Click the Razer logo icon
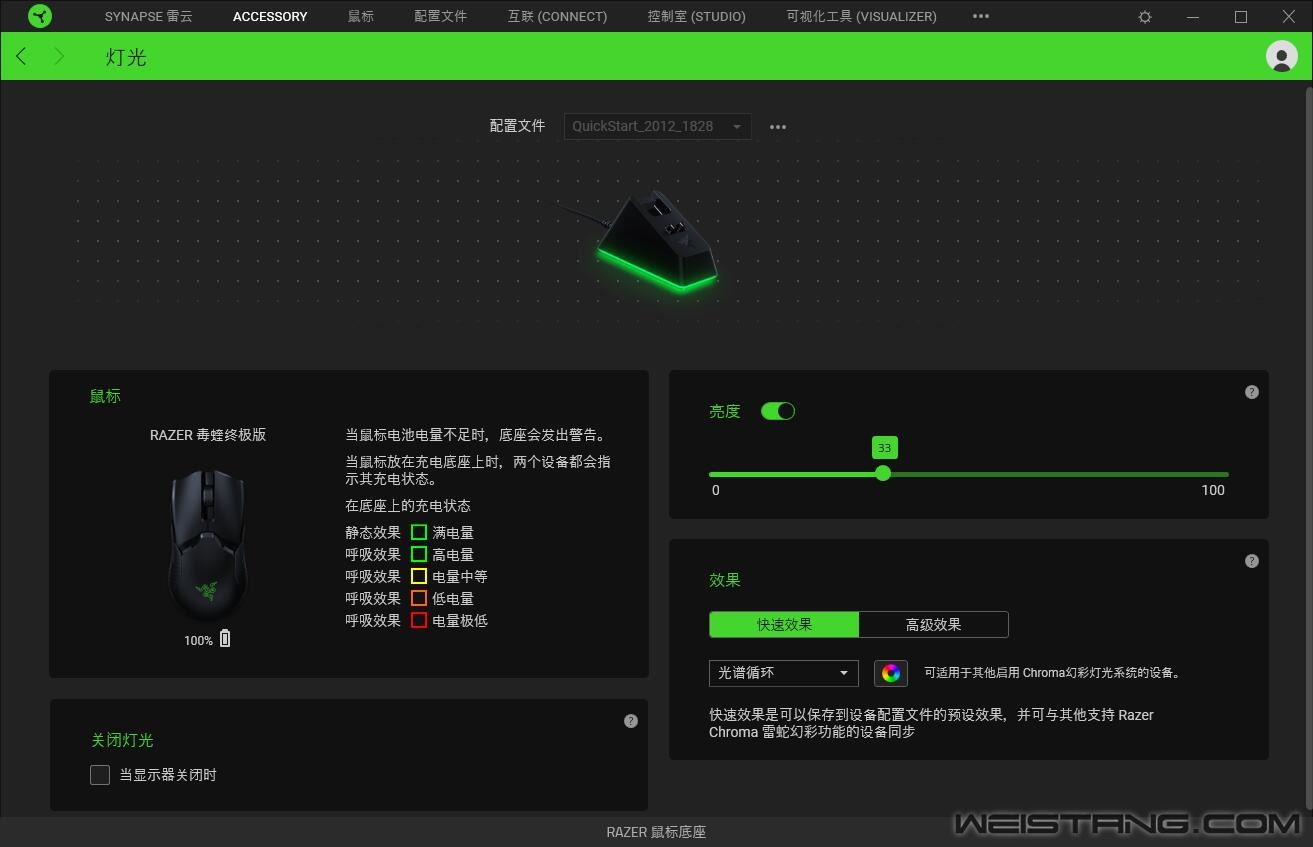Image resolution: width=1313 pixels, height=847 pixels. pos(40,16)
